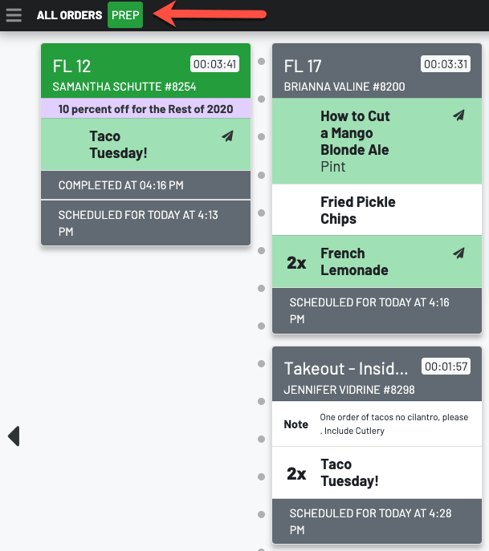Open the Takeout Jennifer Vidrine order header
Viewport: 489px width, 551px height.
pyautogui.click(x=377, y=374)
